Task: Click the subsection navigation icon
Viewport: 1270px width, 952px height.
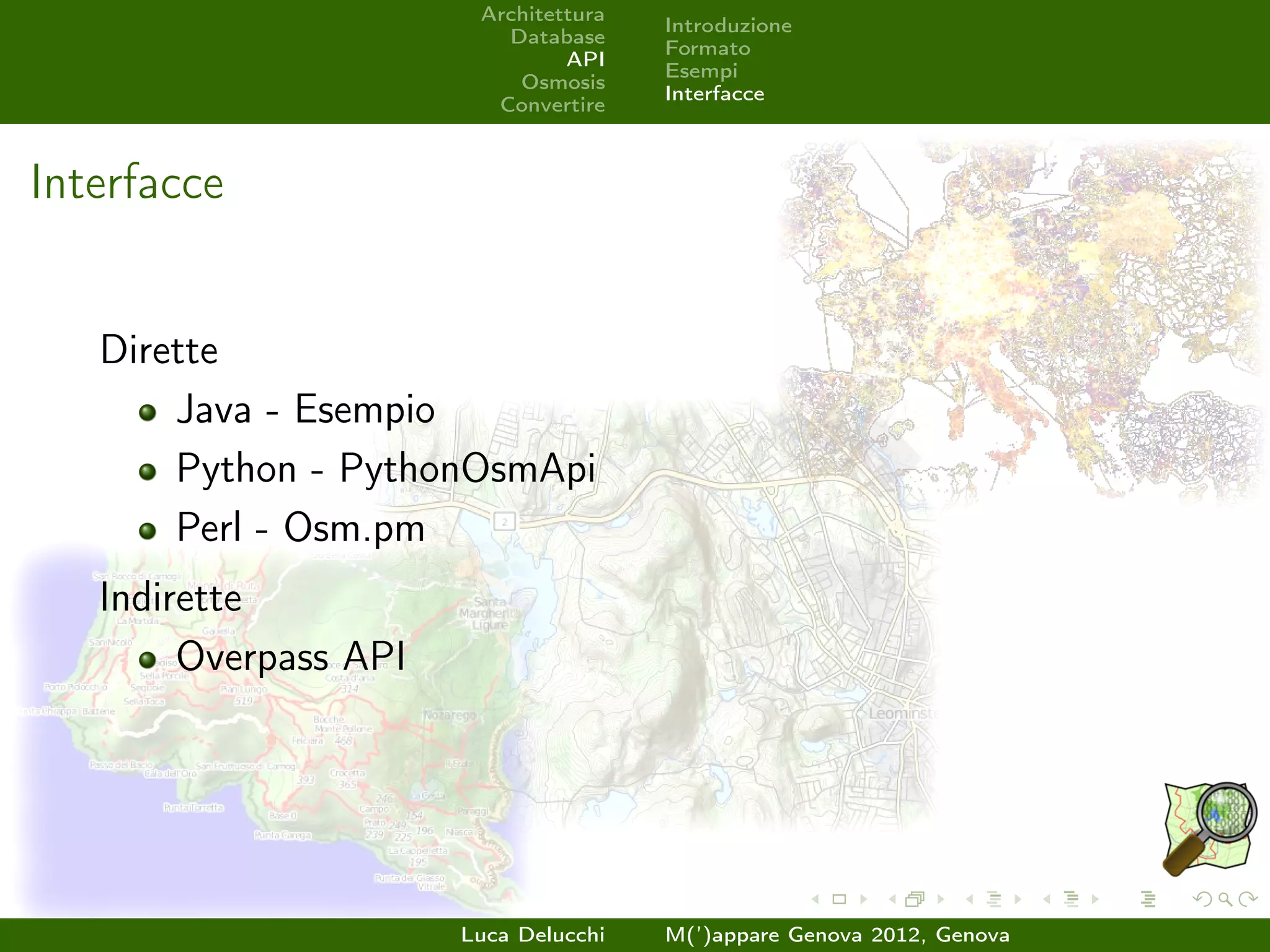Action: coord(994,899)
